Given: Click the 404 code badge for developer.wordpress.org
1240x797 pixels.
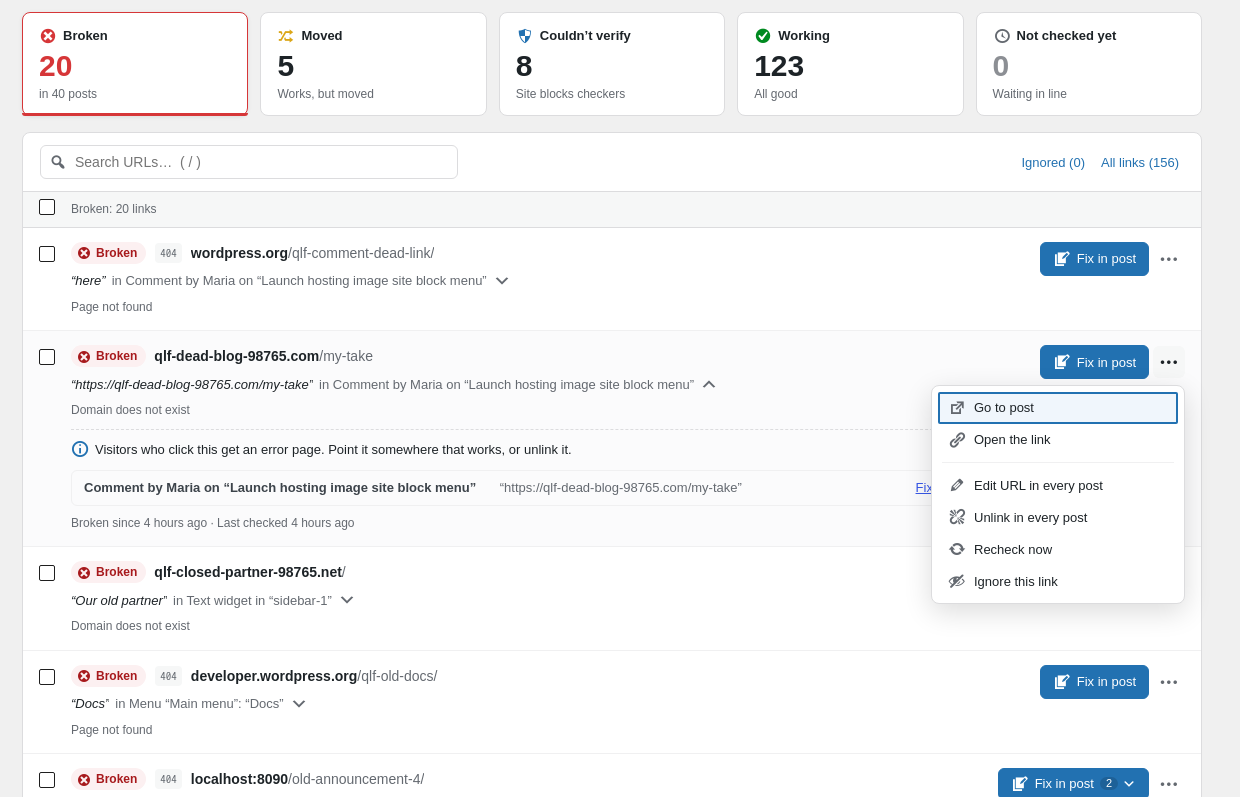Looking at the screenshot, I should (168, 676).
